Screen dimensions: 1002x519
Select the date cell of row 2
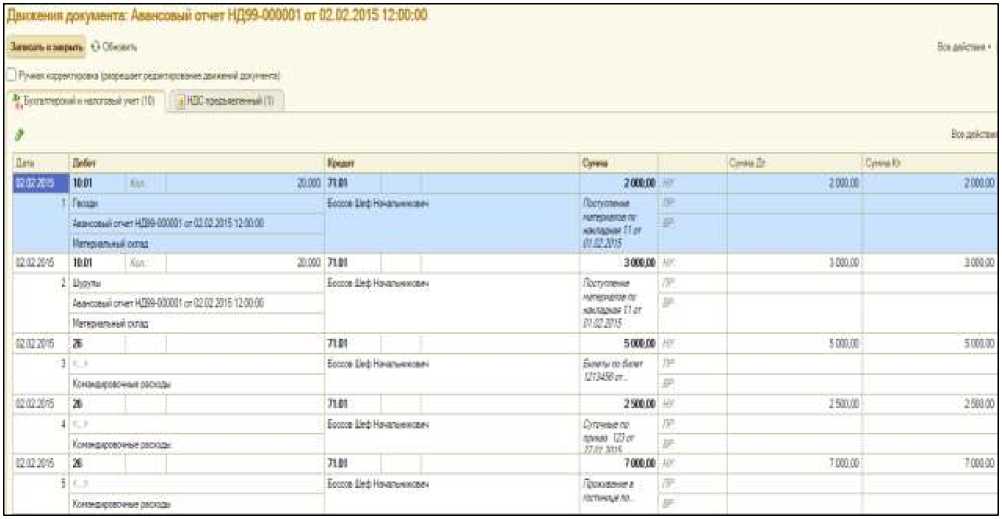pos(40,263)
